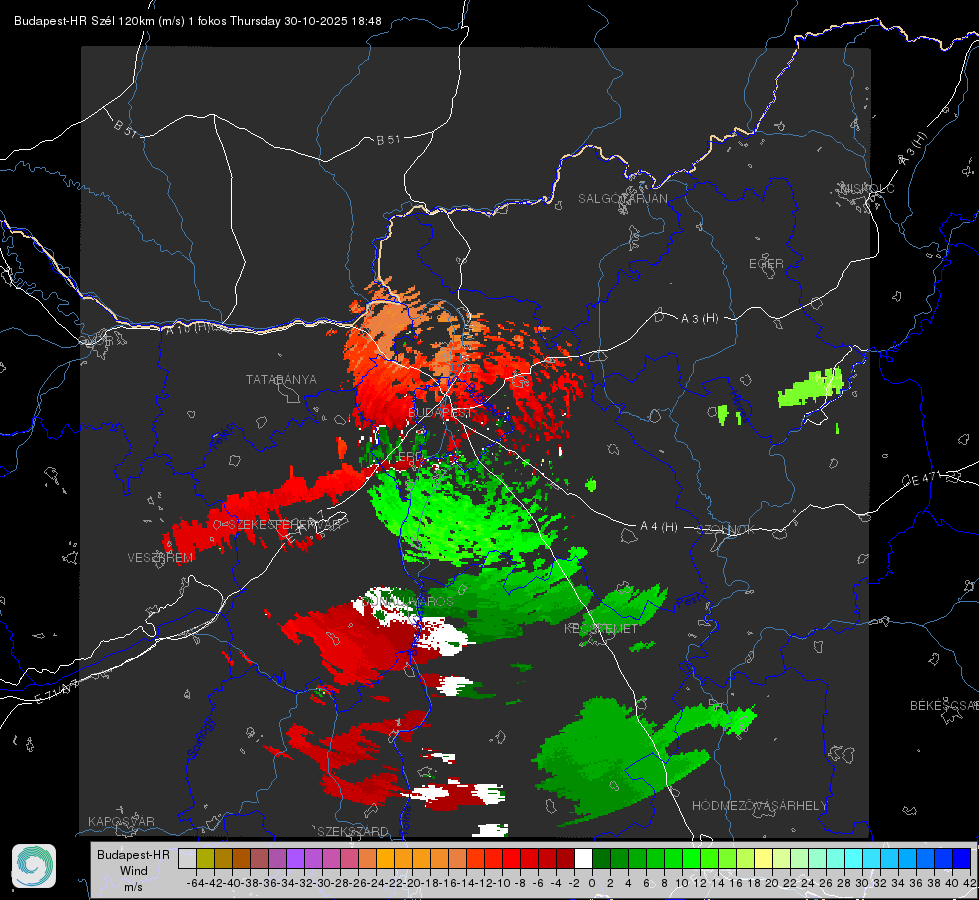
Task: Click the '20' value on the legend scale
Action: coord(772,883)
